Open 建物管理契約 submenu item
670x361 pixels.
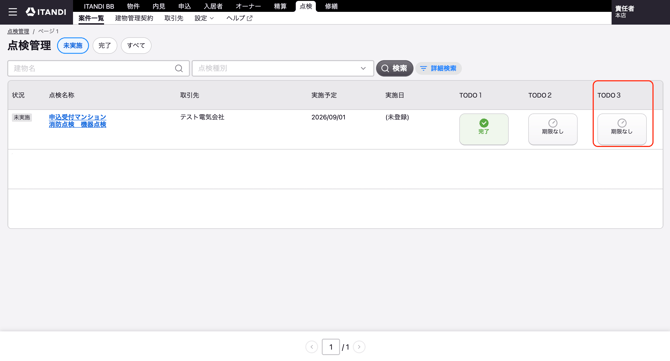pos(134,18)
